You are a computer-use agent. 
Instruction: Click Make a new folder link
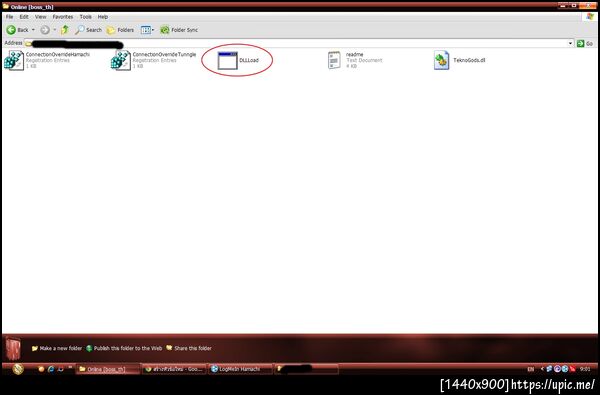pyautogui.click(x=57, y=348)
